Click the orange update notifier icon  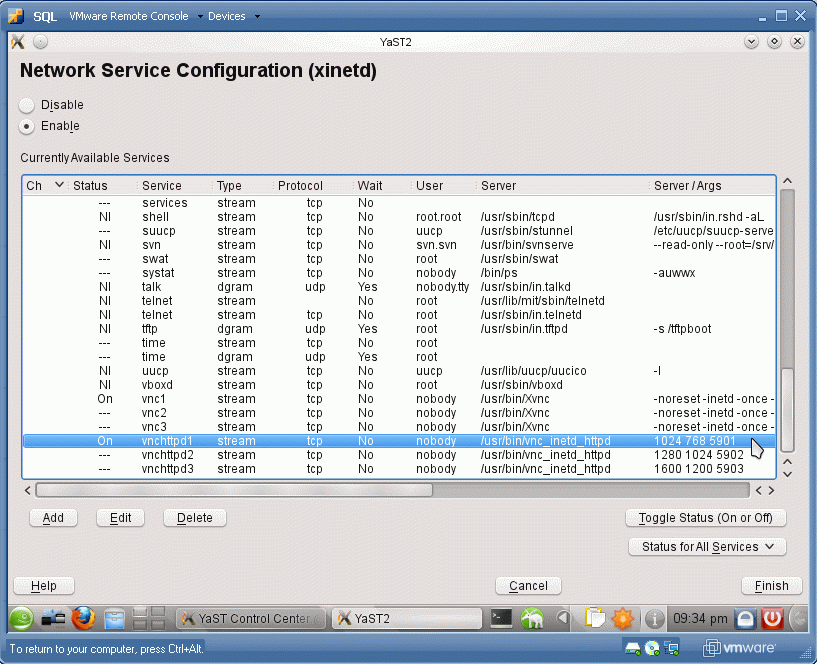click(x=623, y=619)
